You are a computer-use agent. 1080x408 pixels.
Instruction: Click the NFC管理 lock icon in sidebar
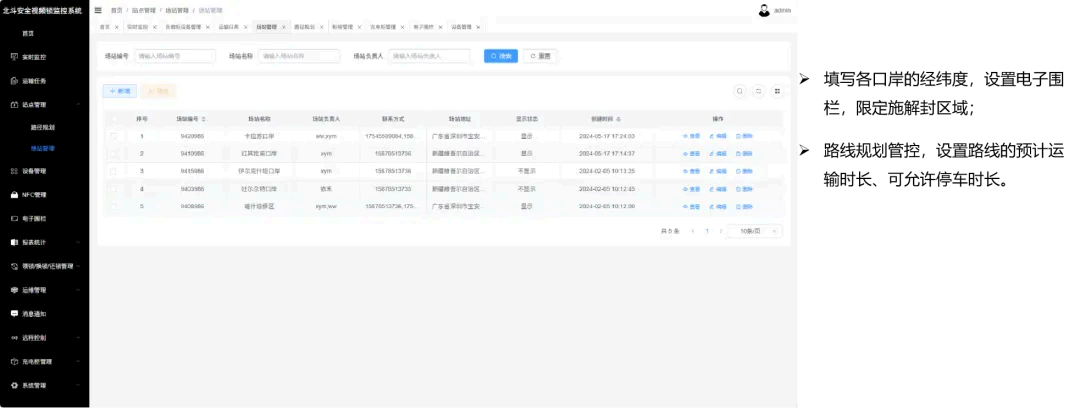click(x=14, y=195)
